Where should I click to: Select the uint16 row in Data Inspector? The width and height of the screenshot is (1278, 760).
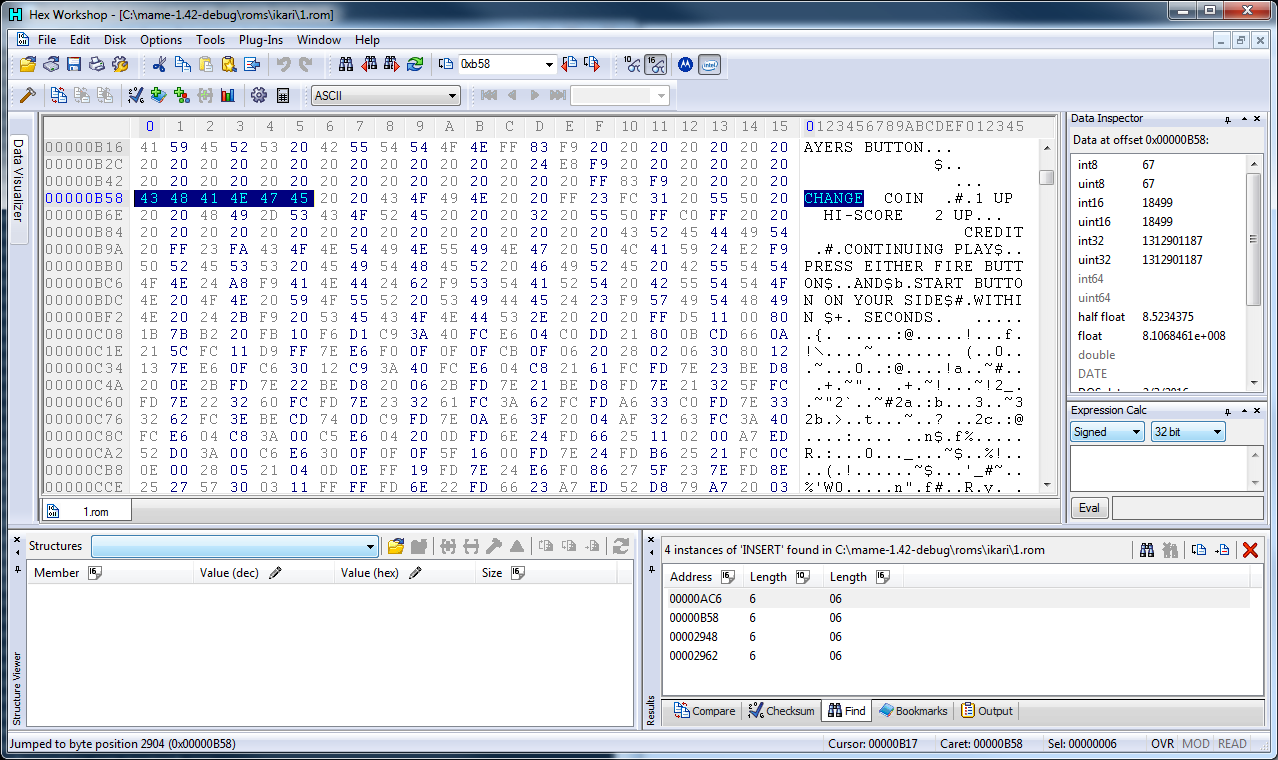(x=1158, y=222)
